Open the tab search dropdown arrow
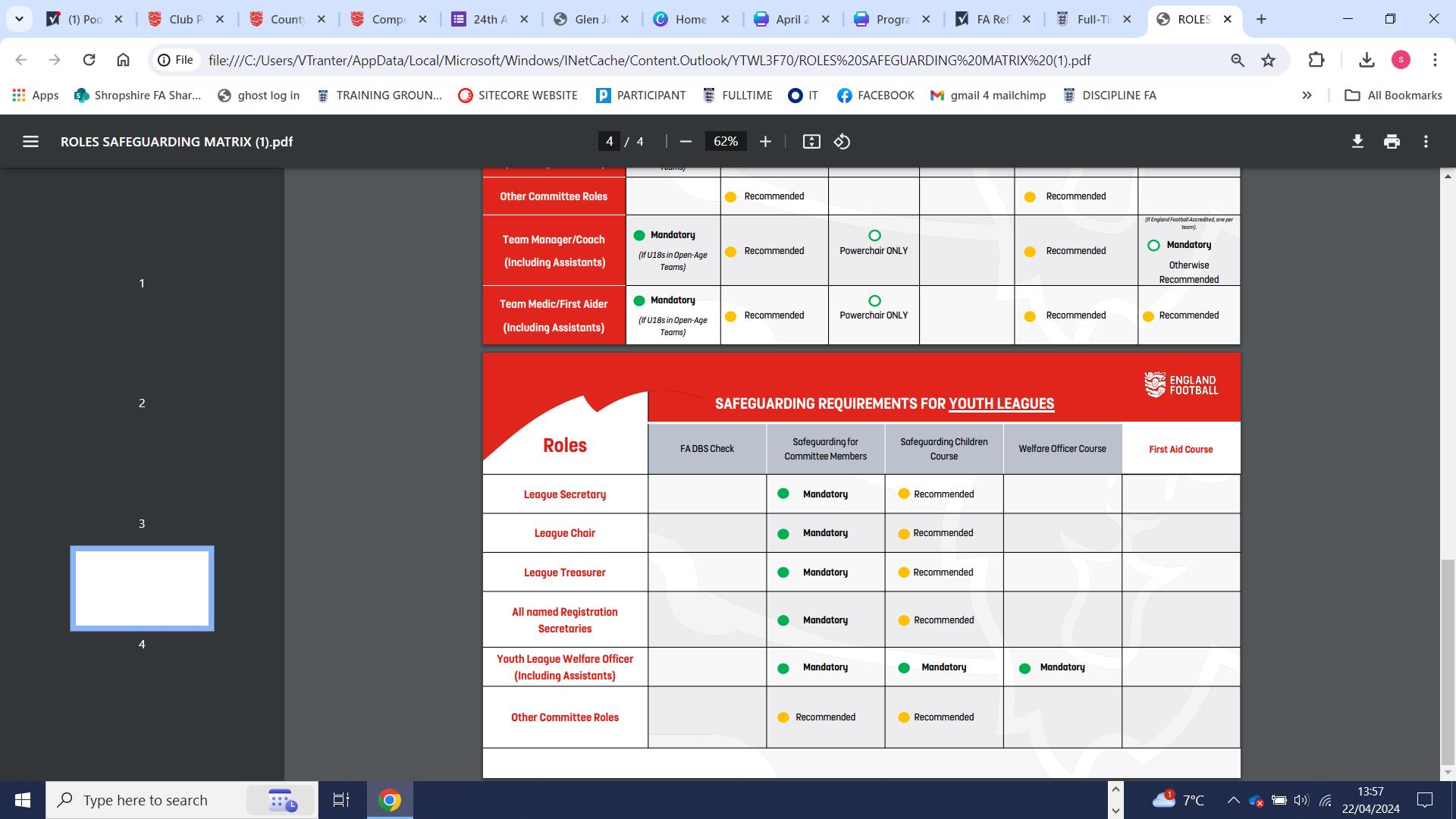The width and height of the screenshot is (1456, 819). point(19,19)
